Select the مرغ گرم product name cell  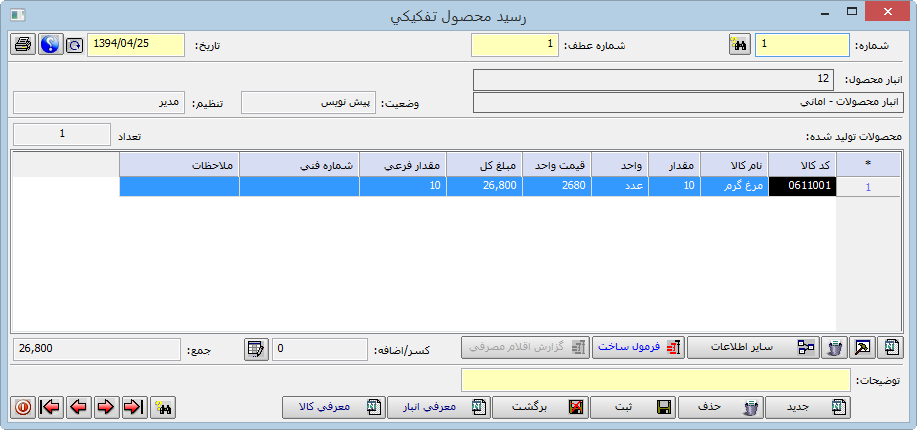click(x=735, y=187)
